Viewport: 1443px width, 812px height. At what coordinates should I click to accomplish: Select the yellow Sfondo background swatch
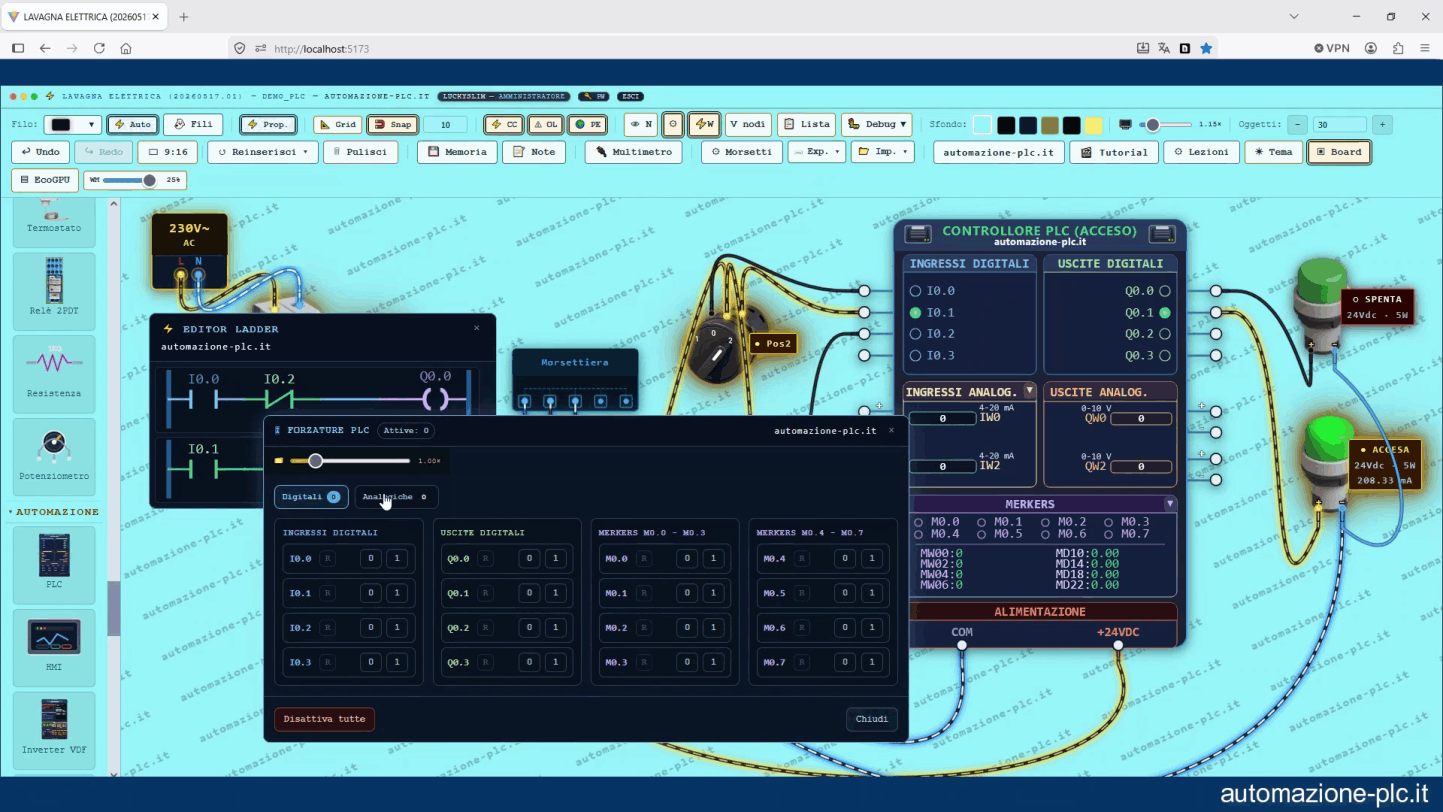pos(1094,125)
